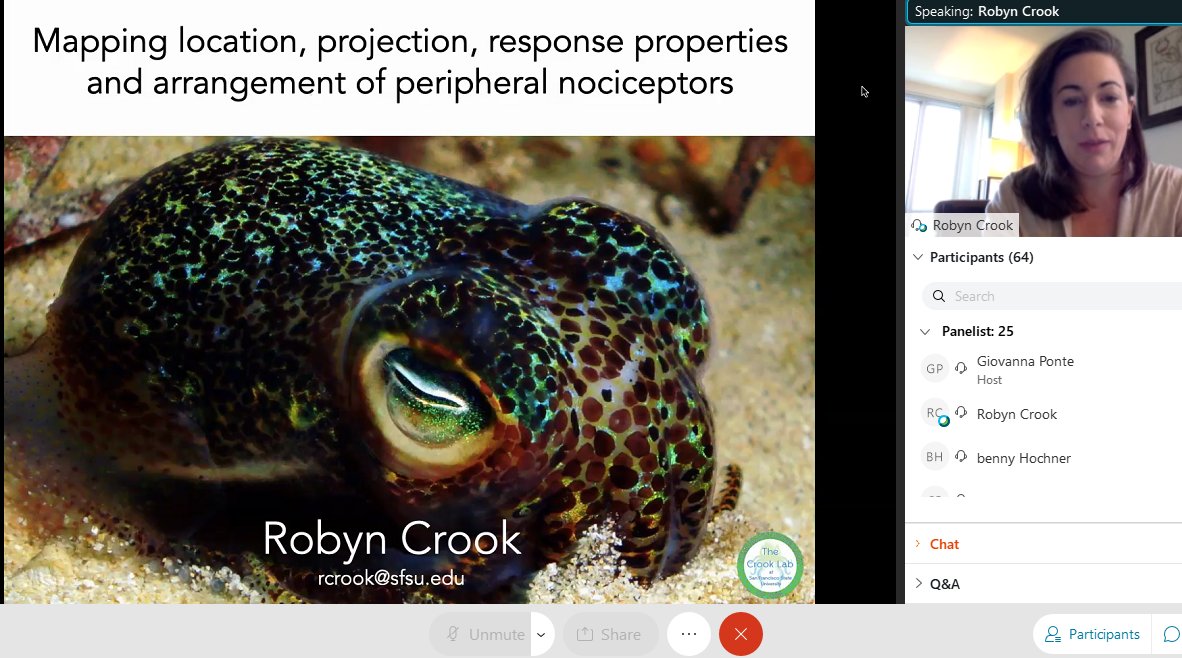Click The Crook Lab logo on slide
1182x658 pixels.
point(770,566)
